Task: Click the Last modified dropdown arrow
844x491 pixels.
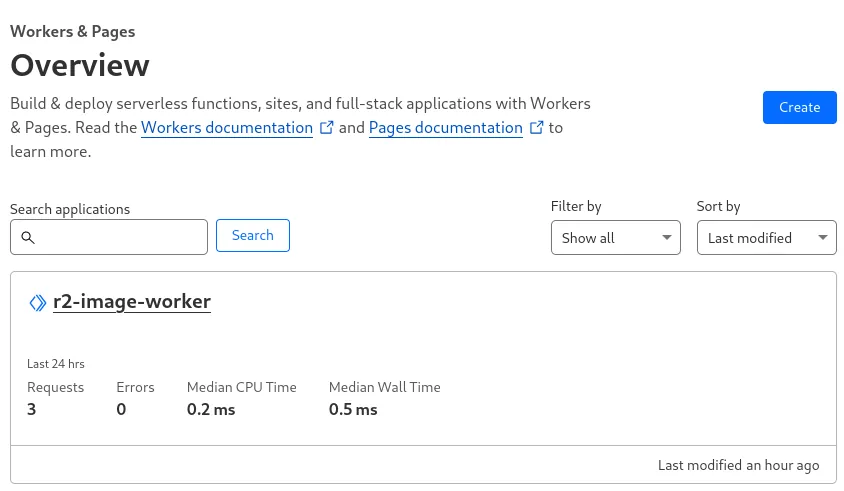Action: (x=823, y=238)
